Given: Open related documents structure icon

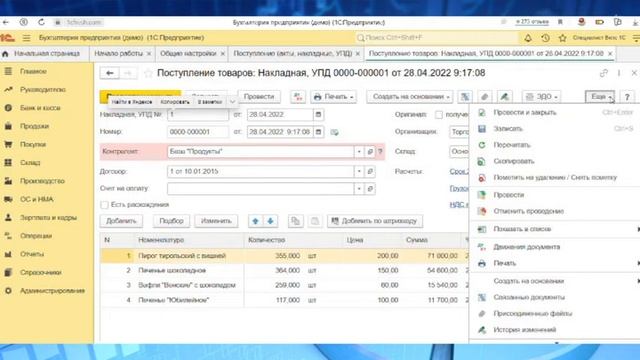Looking at the screenshot, I should [x=464, y=97].
